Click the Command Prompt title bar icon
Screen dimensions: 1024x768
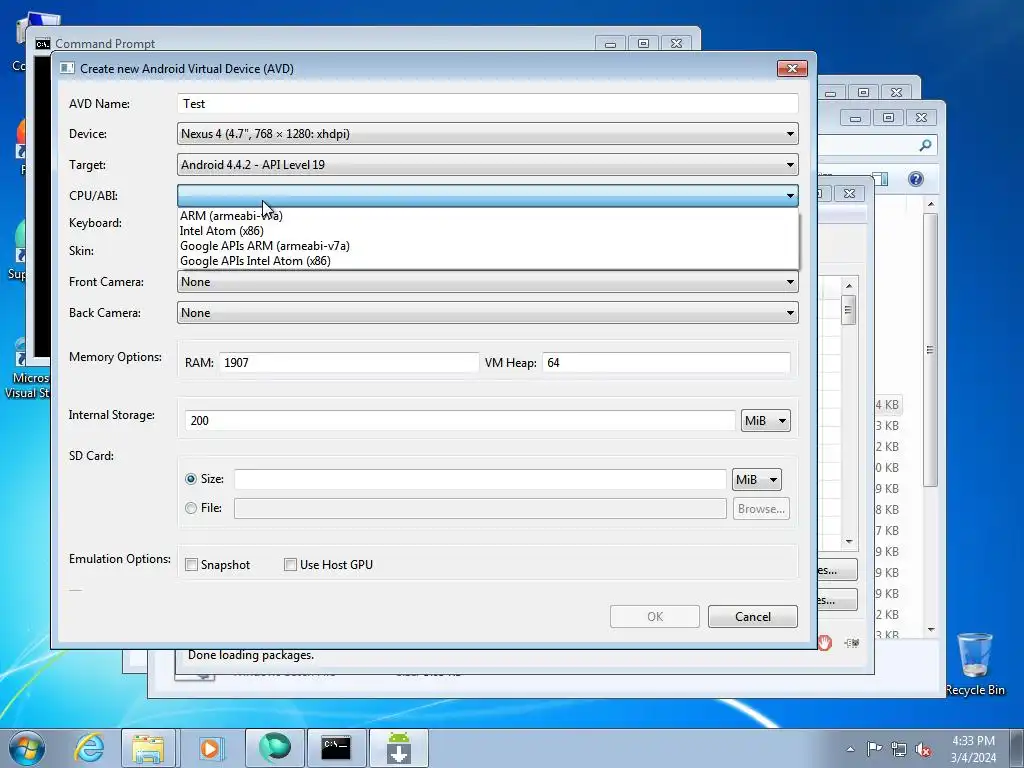pos(42,44)
